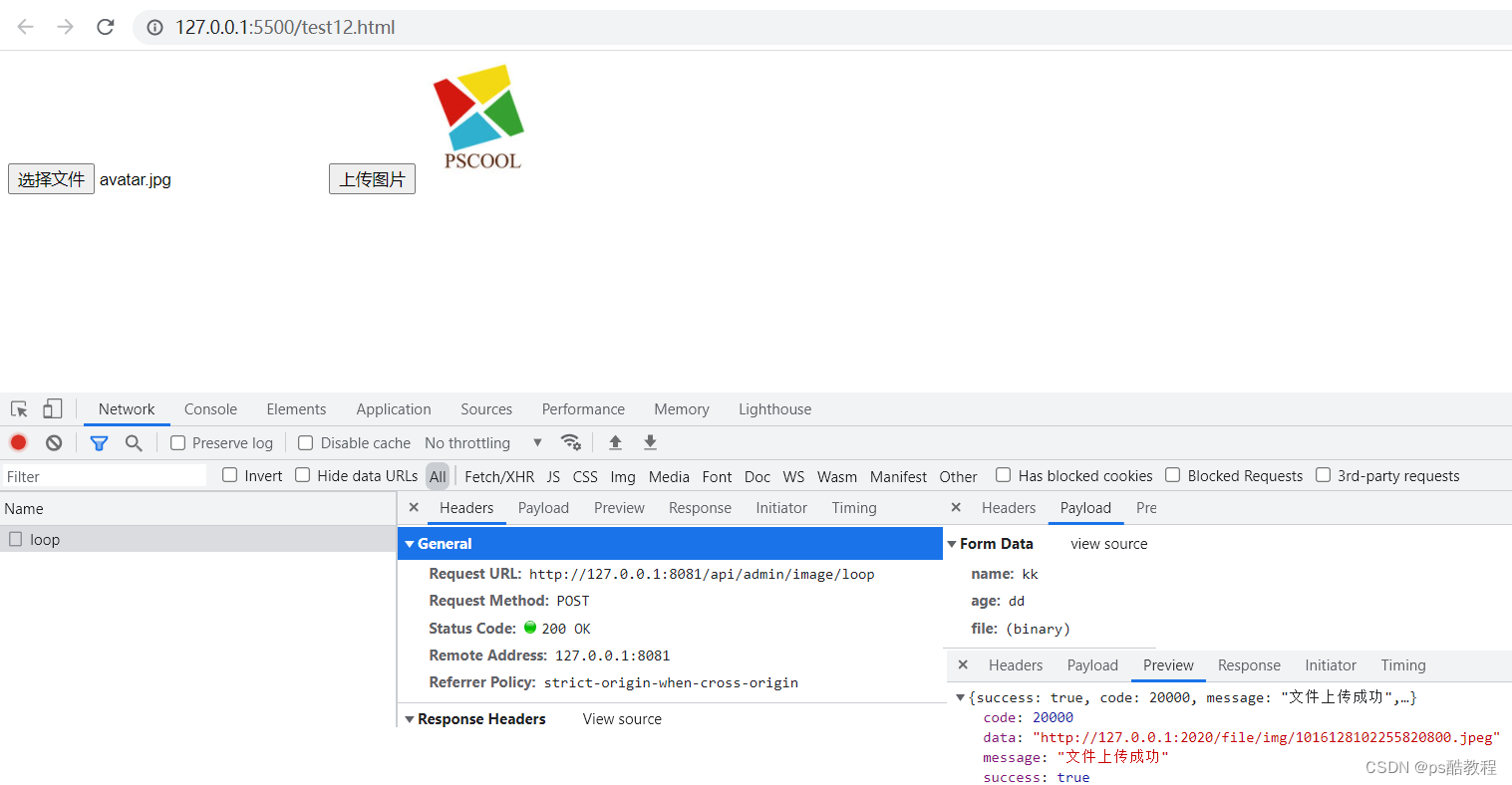Click the Name column header

pos(197,509)
